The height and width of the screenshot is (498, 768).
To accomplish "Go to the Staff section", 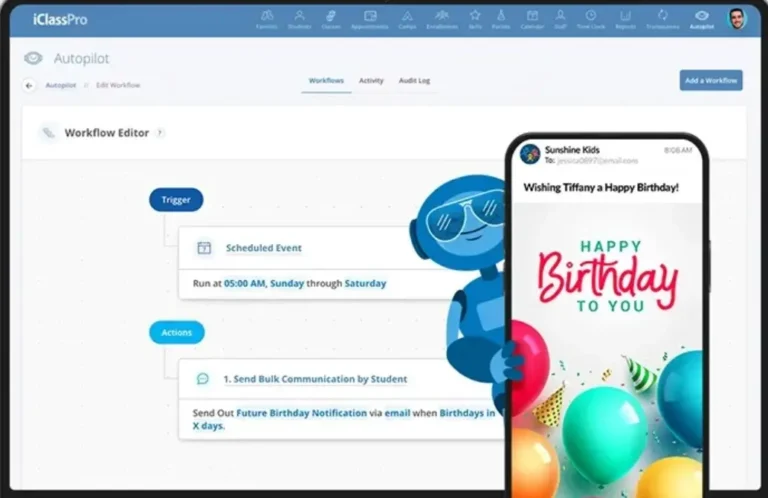I will 560,20.
